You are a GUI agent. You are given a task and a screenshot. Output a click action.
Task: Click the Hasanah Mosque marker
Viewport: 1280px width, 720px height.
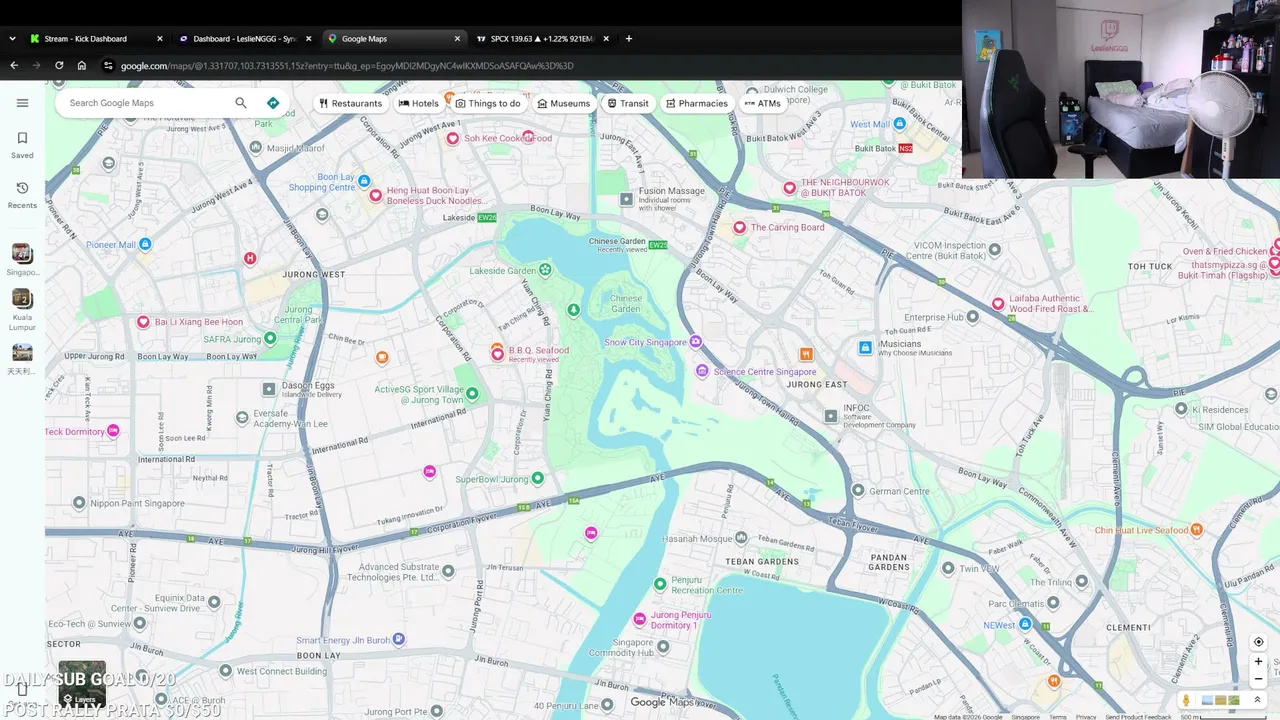pyautogui.click(x=740, y=538)
